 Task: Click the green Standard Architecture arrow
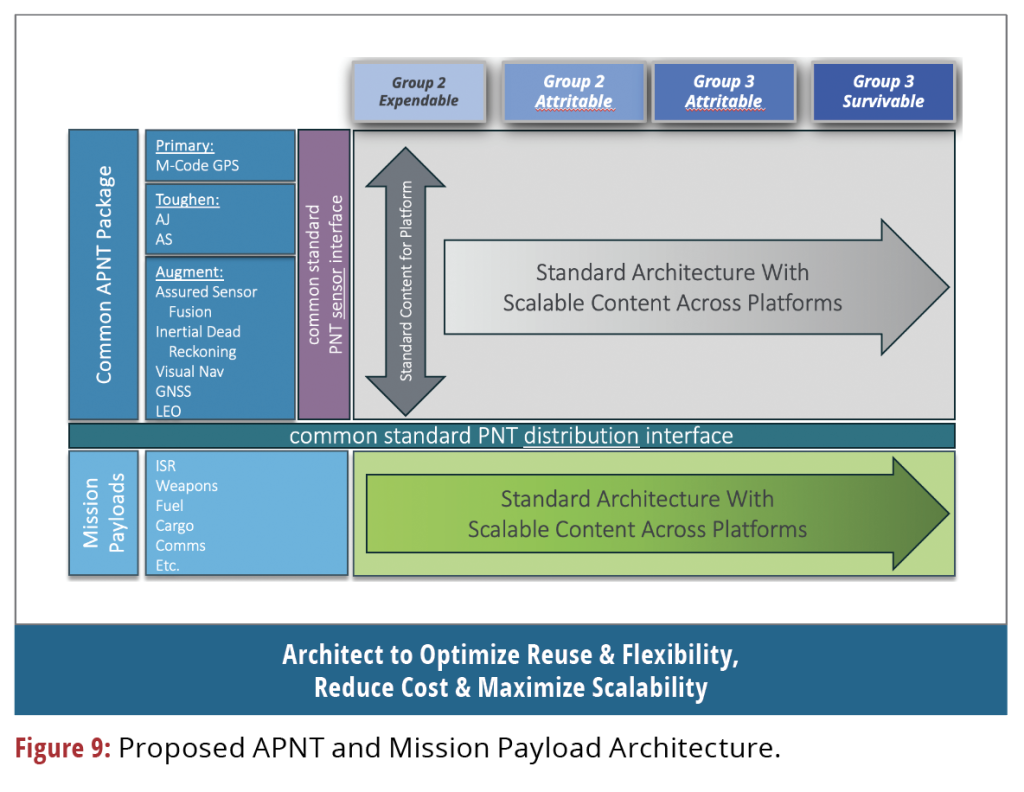[650, 513]
